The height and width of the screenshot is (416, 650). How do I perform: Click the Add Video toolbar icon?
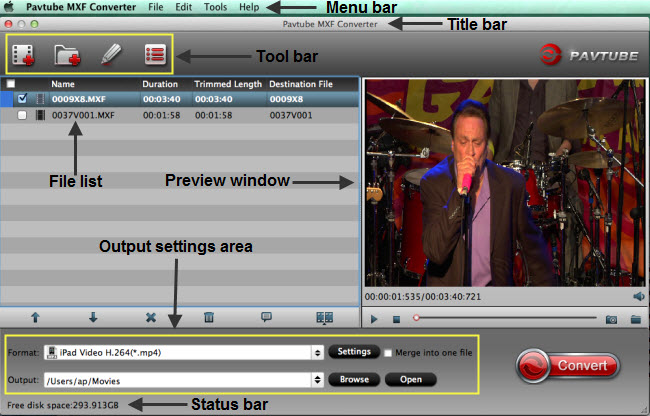click(23, 55)
